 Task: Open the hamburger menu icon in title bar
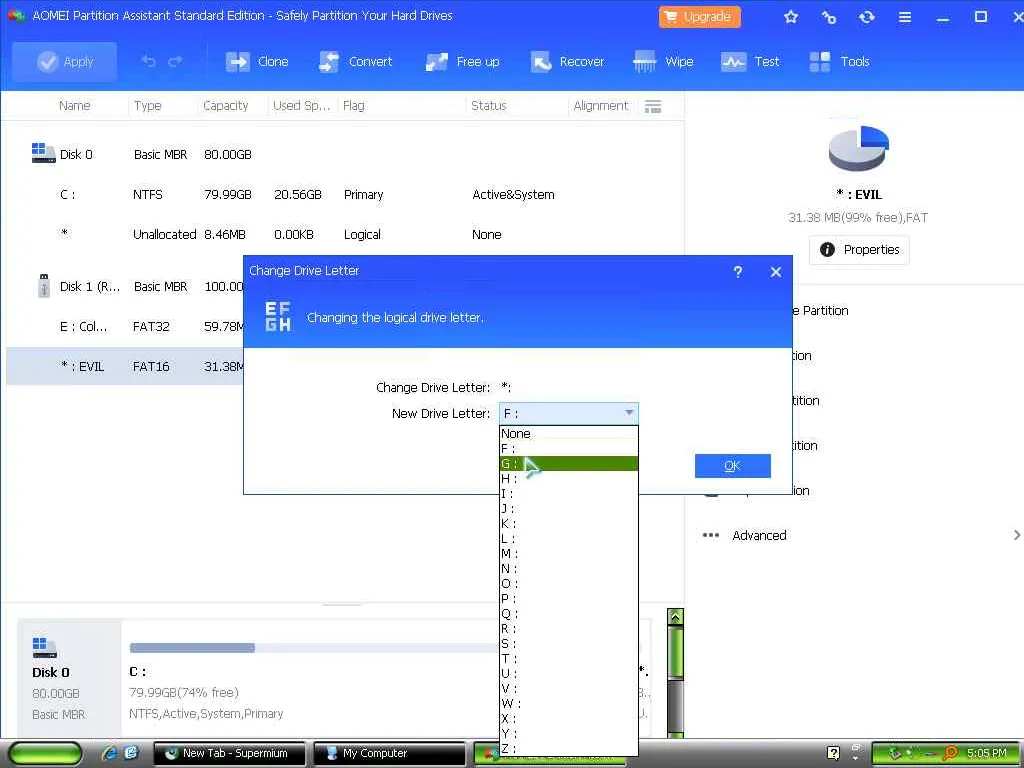click(x=904, y=17)
